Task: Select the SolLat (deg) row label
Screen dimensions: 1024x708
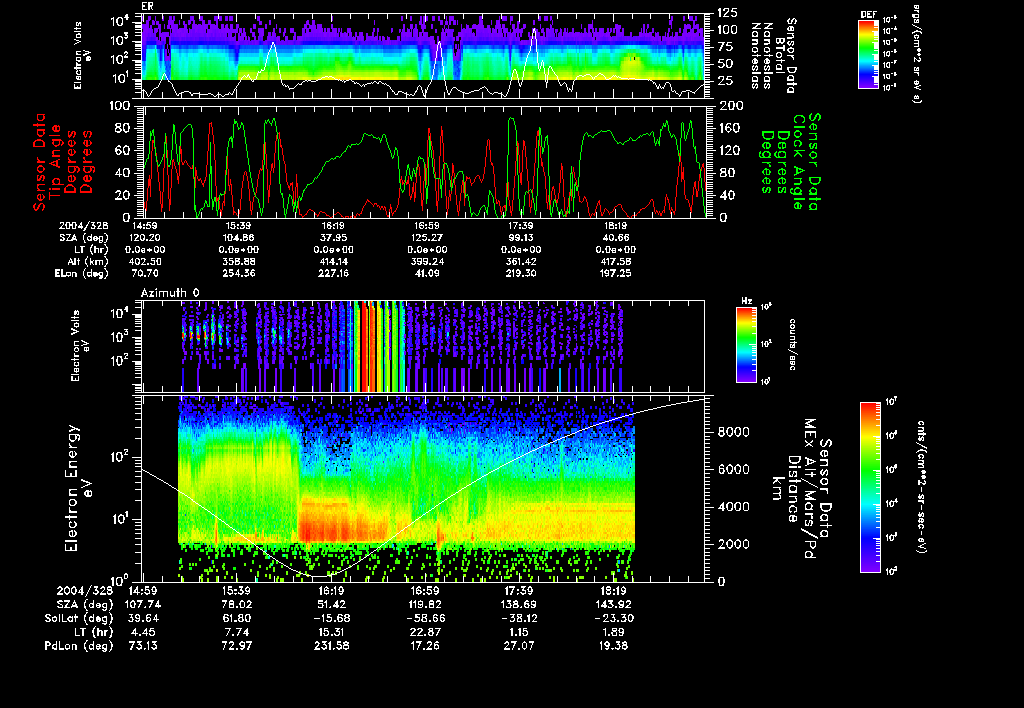Action: coord(78,618)
